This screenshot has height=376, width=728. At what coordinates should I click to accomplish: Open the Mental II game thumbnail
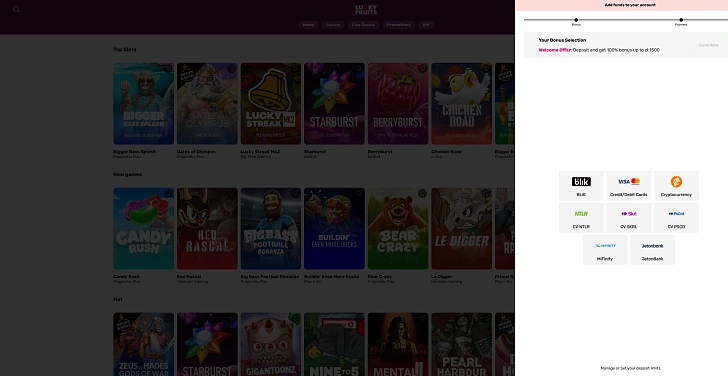click(x=398, y=344)
